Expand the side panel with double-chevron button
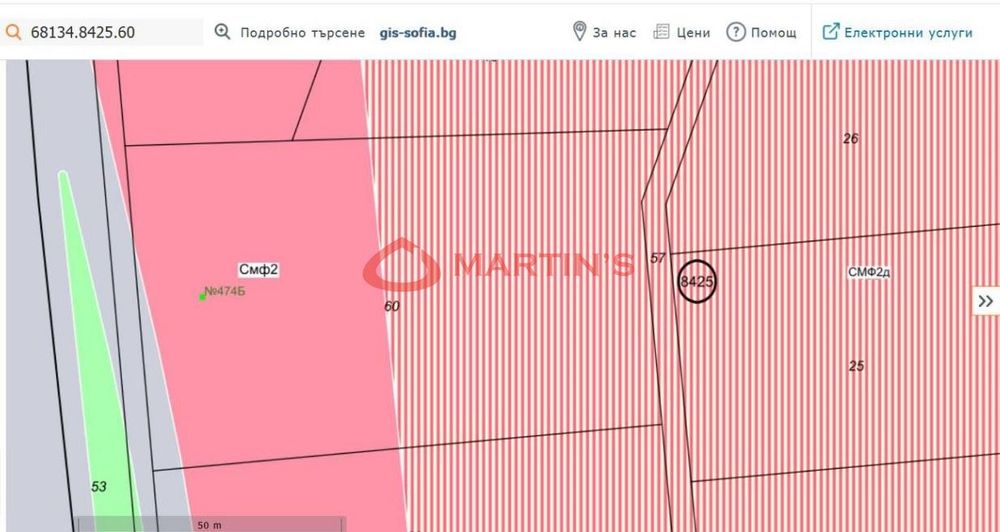The width and height of the screenshot is (1000, 532). pyautogui.click(x=986, y=301)
